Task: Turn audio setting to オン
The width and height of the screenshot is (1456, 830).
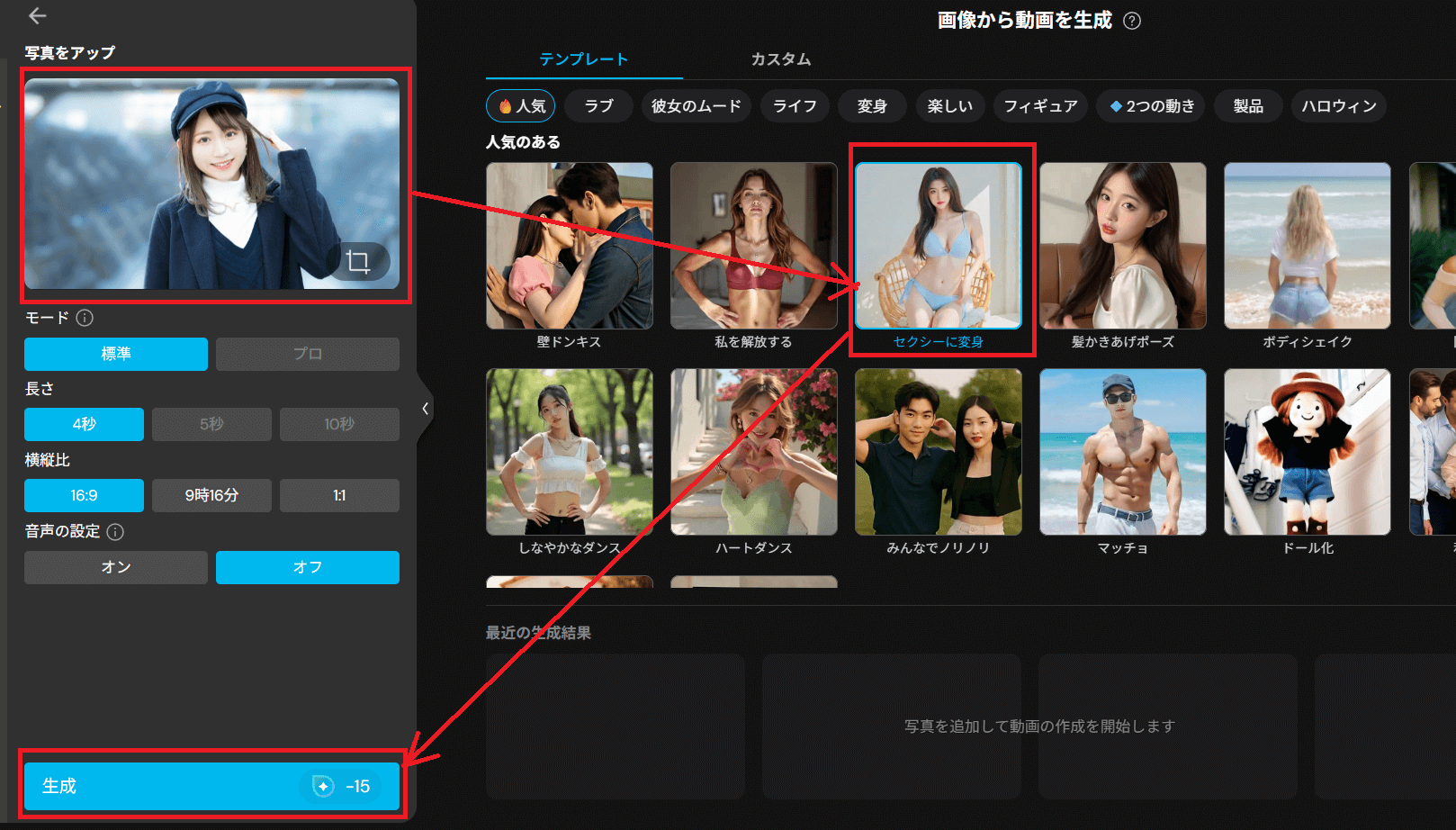Action: pos(116,567)
